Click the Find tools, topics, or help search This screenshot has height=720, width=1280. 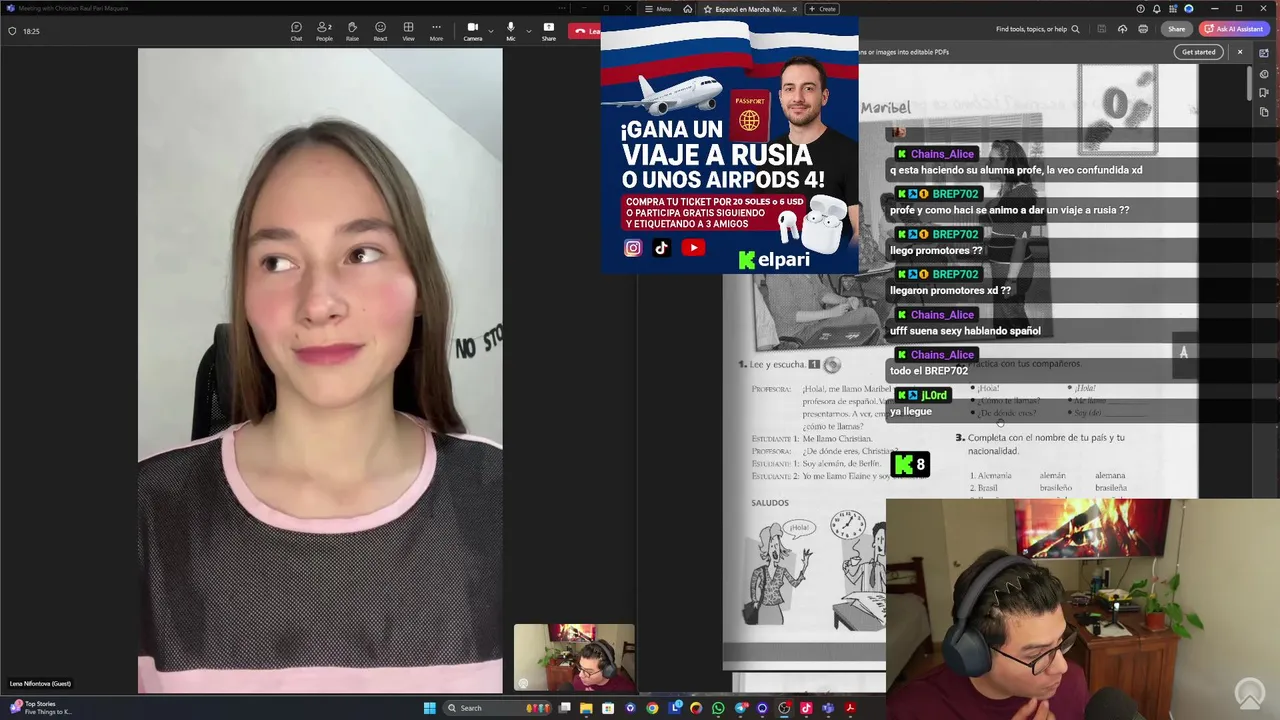click(x=1037, y=29)
